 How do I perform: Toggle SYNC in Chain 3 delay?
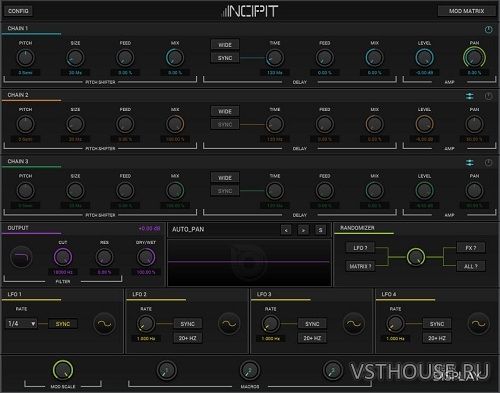coord(225,191)
